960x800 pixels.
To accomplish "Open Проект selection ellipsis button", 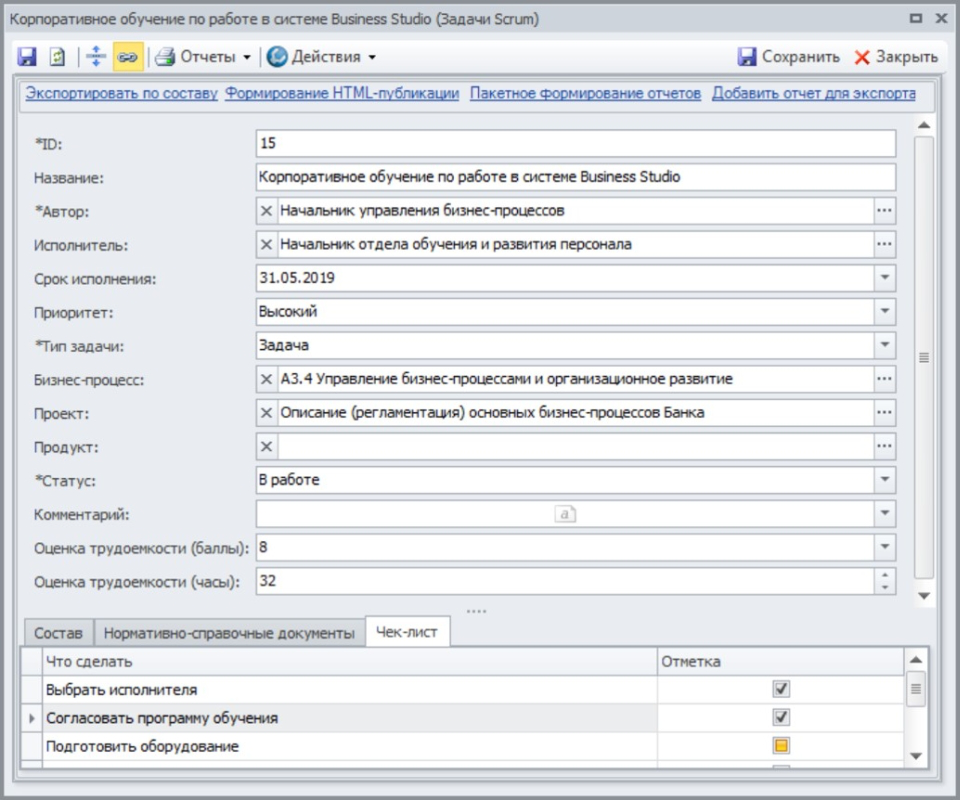I will point(884,413).
